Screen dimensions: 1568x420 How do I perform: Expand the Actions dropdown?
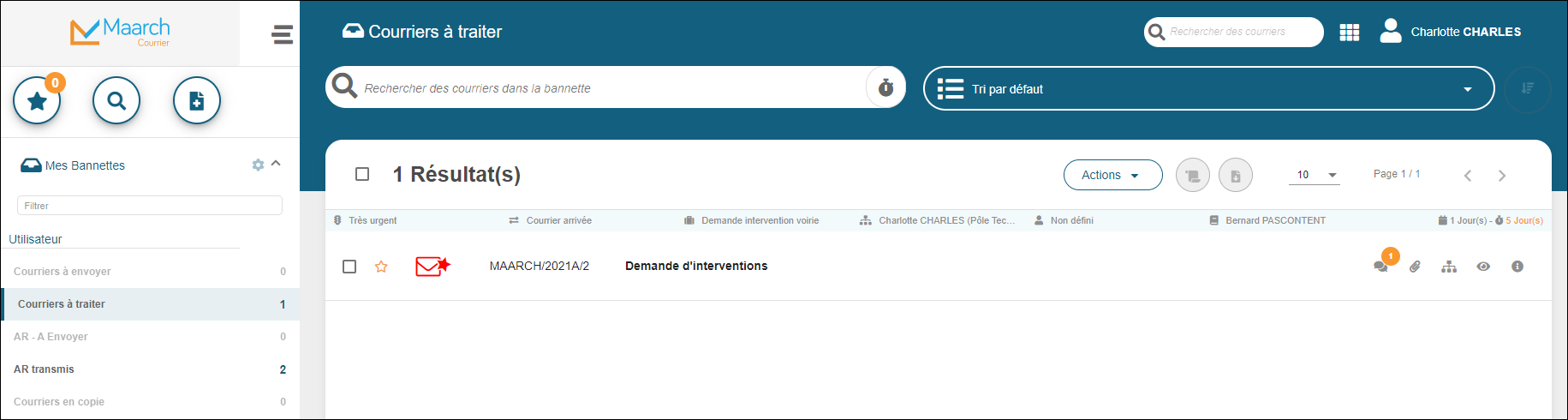click(x=1112, y=175)
